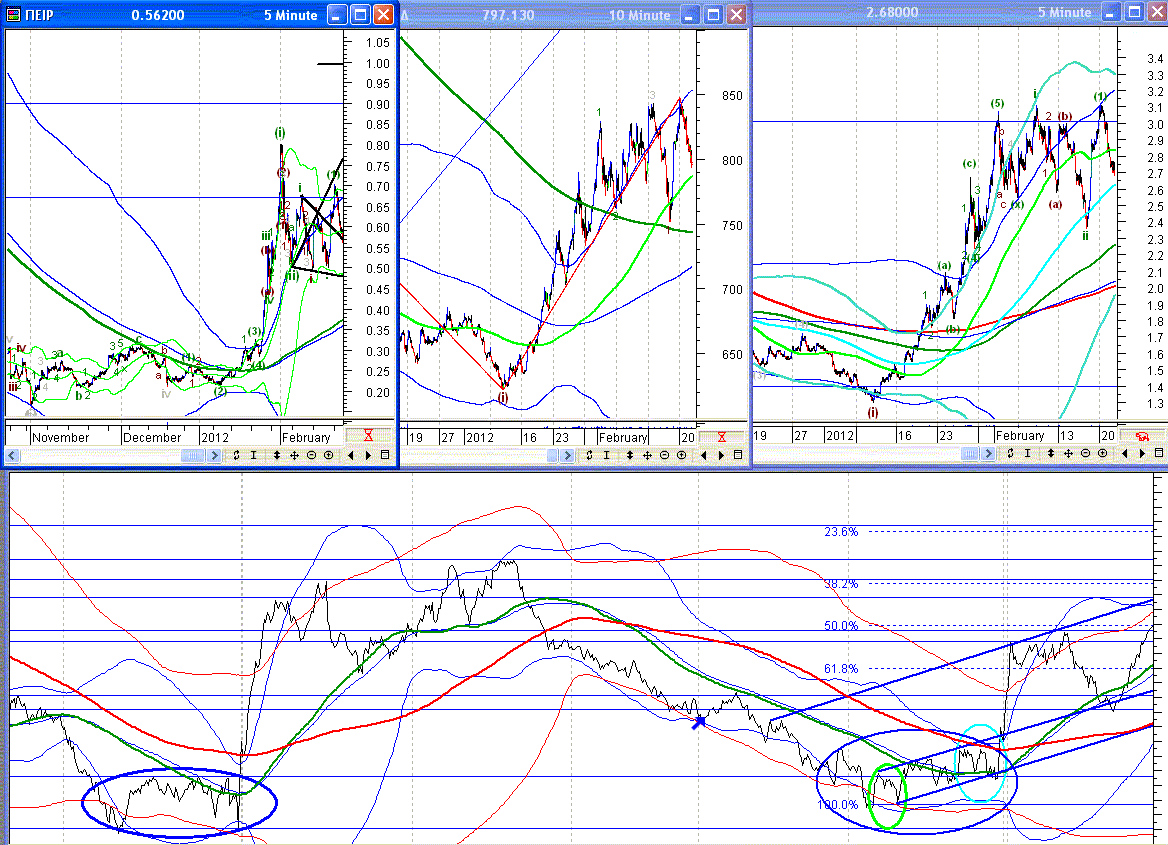Click the 61.8% Fibonacci level label

[x=841, y=668]
